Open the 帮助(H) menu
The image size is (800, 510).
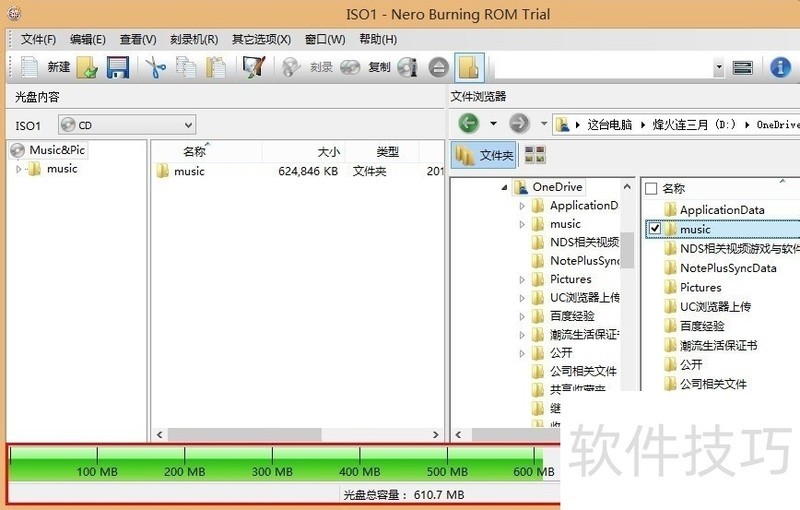(x=378, y=39)
